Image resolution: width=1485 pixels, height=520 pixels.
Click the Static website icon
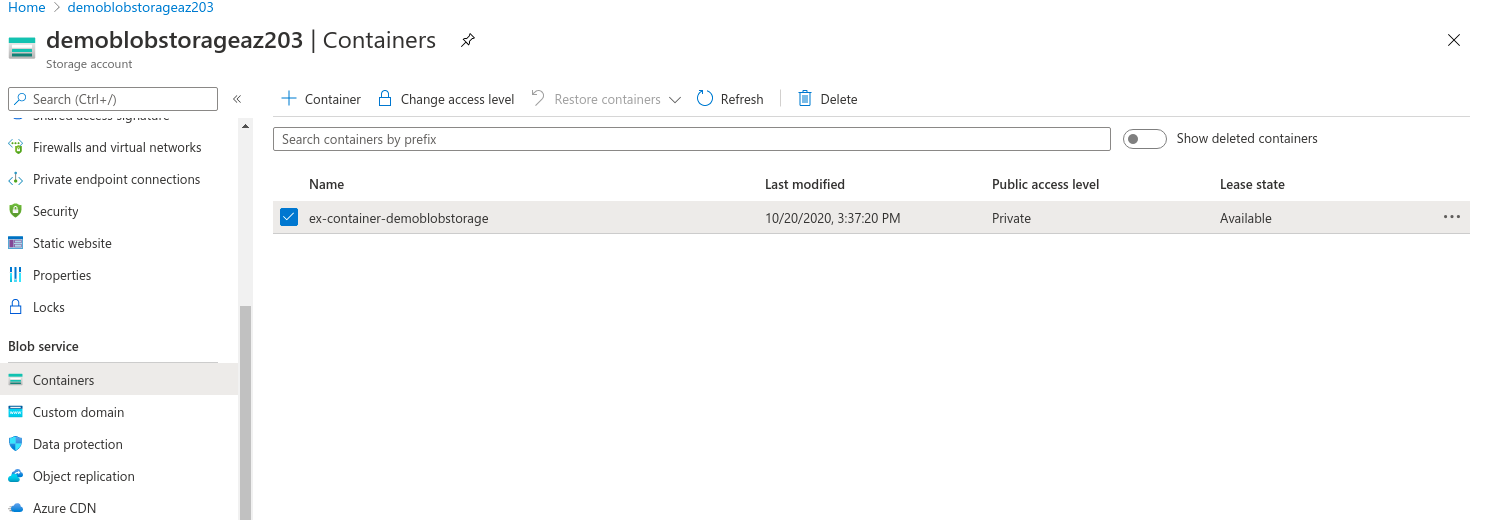tap(15, 243)
